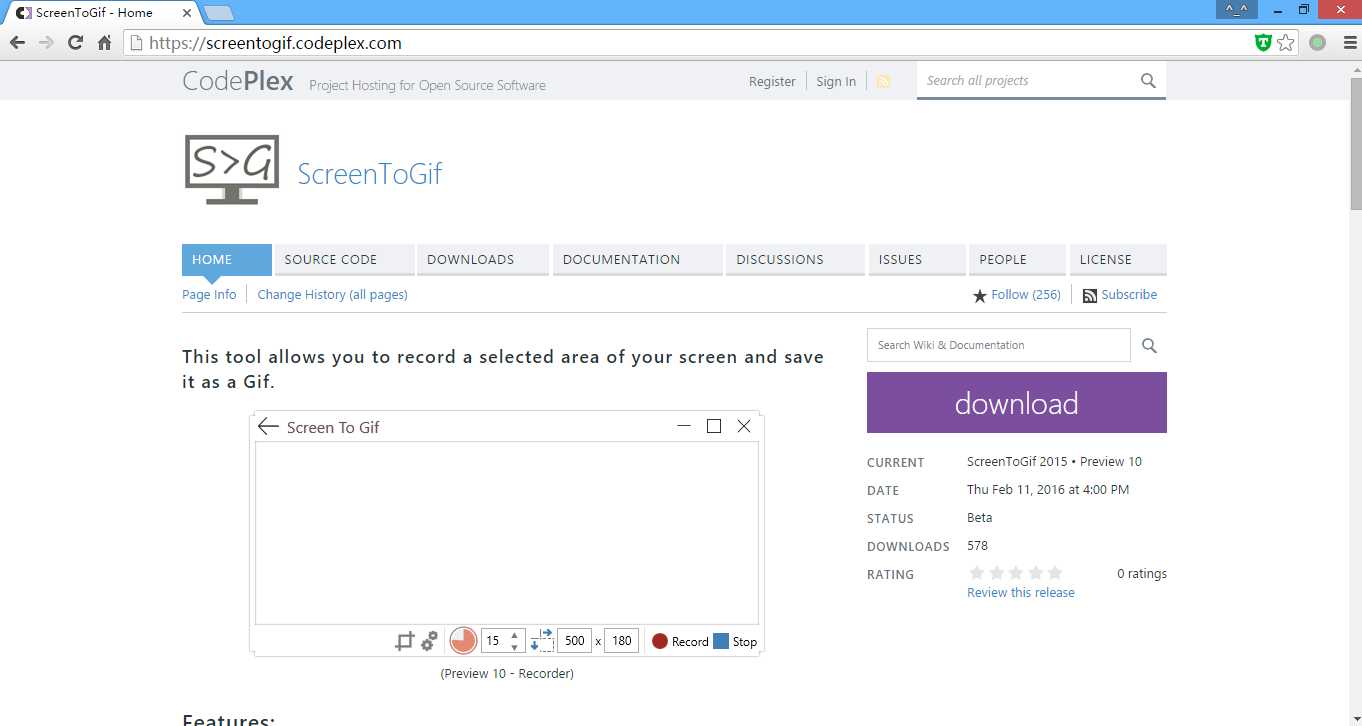
Task: Reload the page with refresh icon
Action: click(x=75, y=43)
